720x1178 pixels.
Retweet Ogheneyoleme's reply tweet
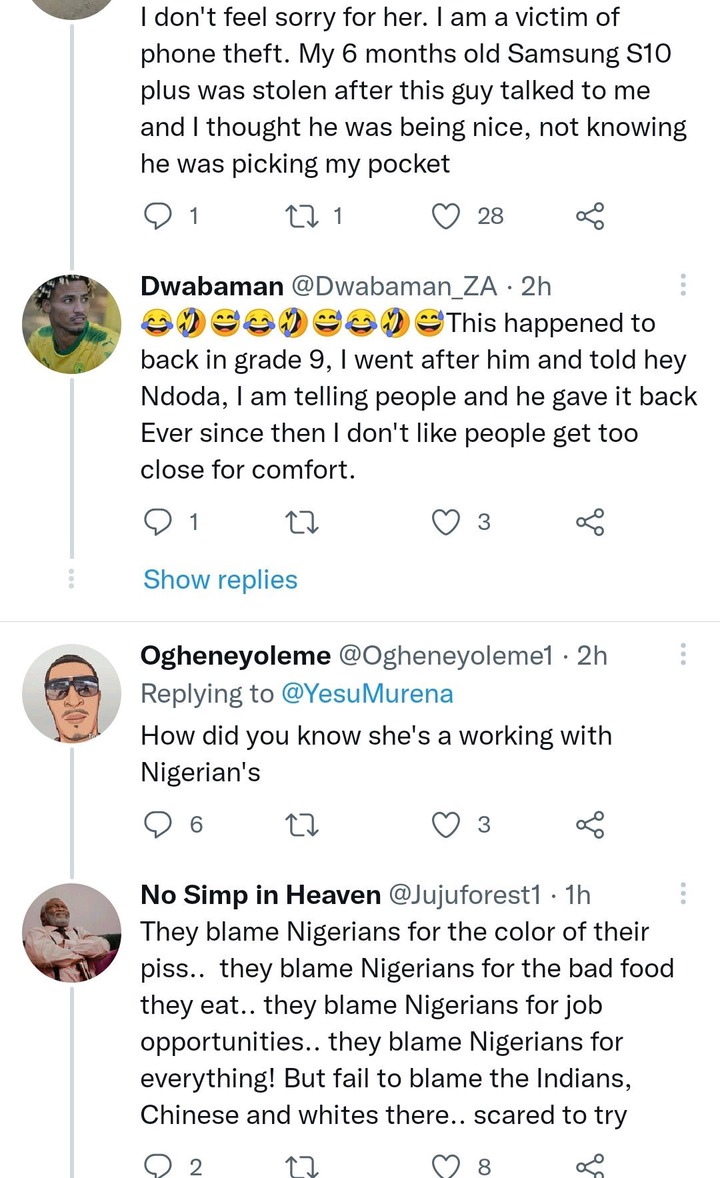(296, 824)
